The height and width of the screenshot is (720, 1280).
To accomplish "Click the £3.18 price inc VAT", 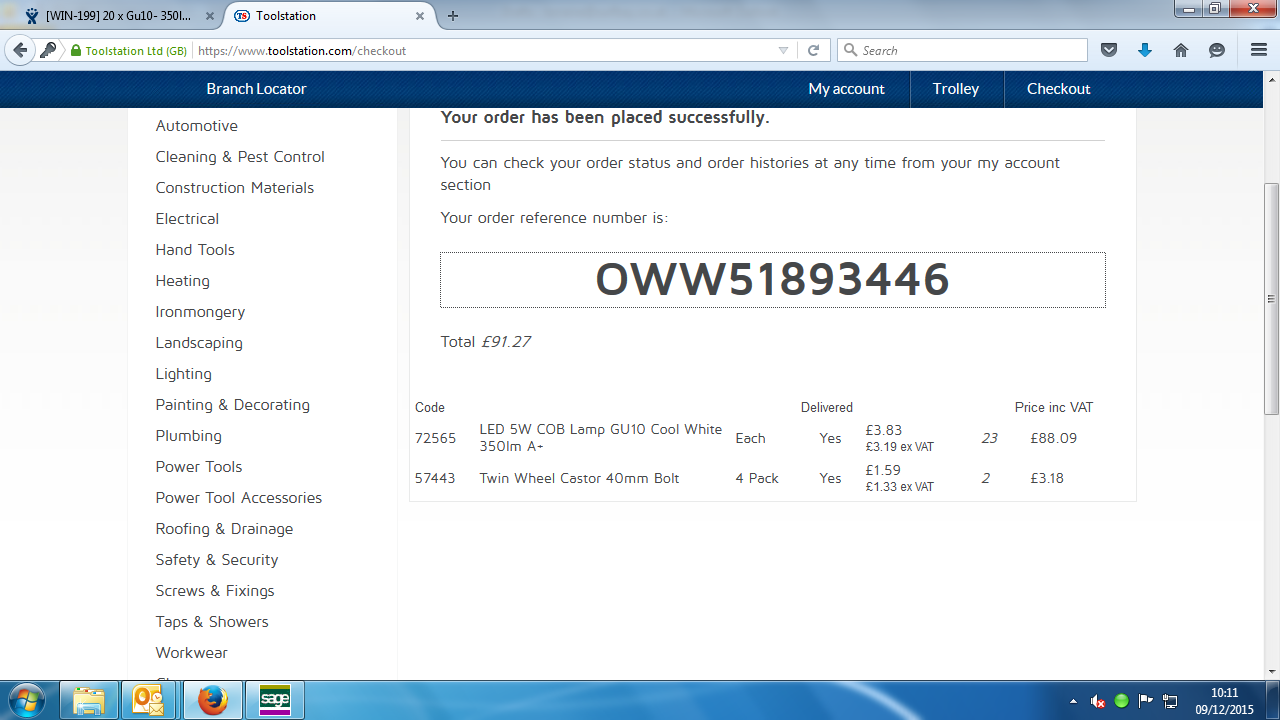I will [1047, 478].
